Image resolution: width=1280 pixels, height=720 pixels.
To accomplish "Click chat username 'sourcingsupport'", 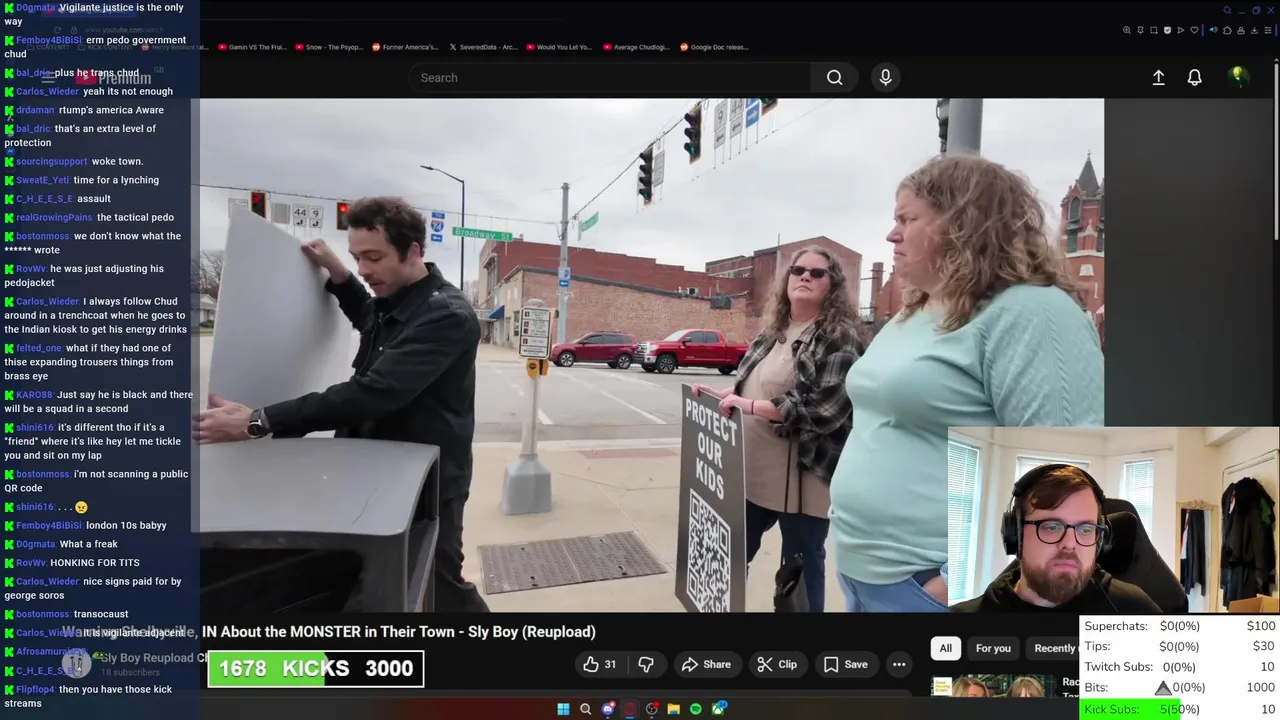I will (52, 161).
